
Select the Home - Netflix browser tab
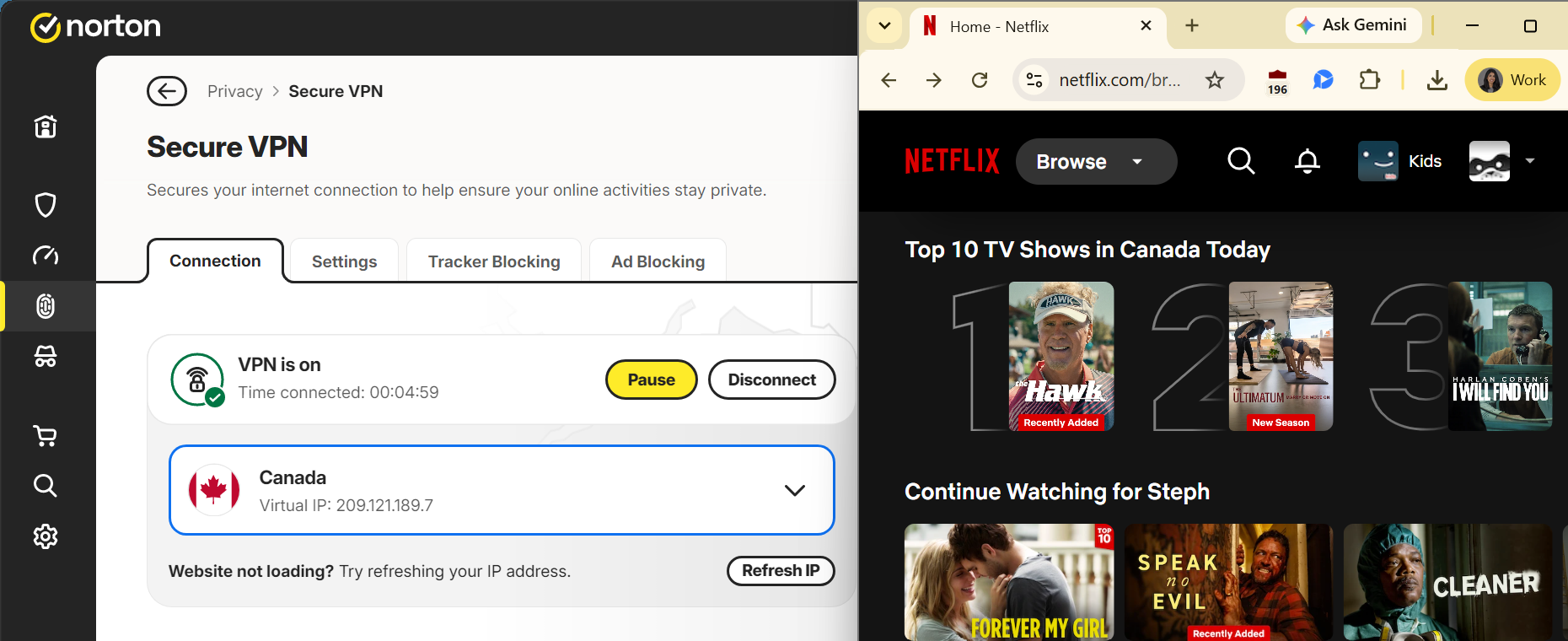(x=1038, y=27)
